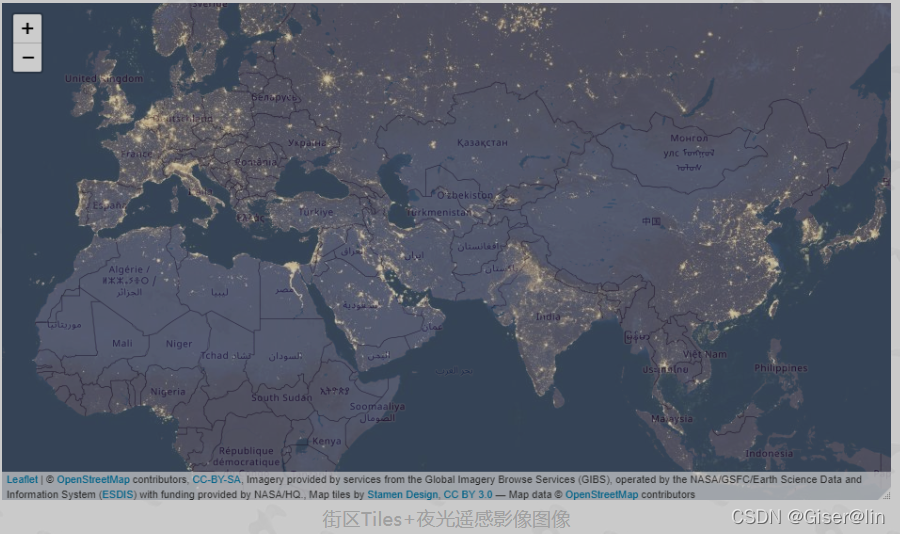Click the India country label

(x=548, y=317)
